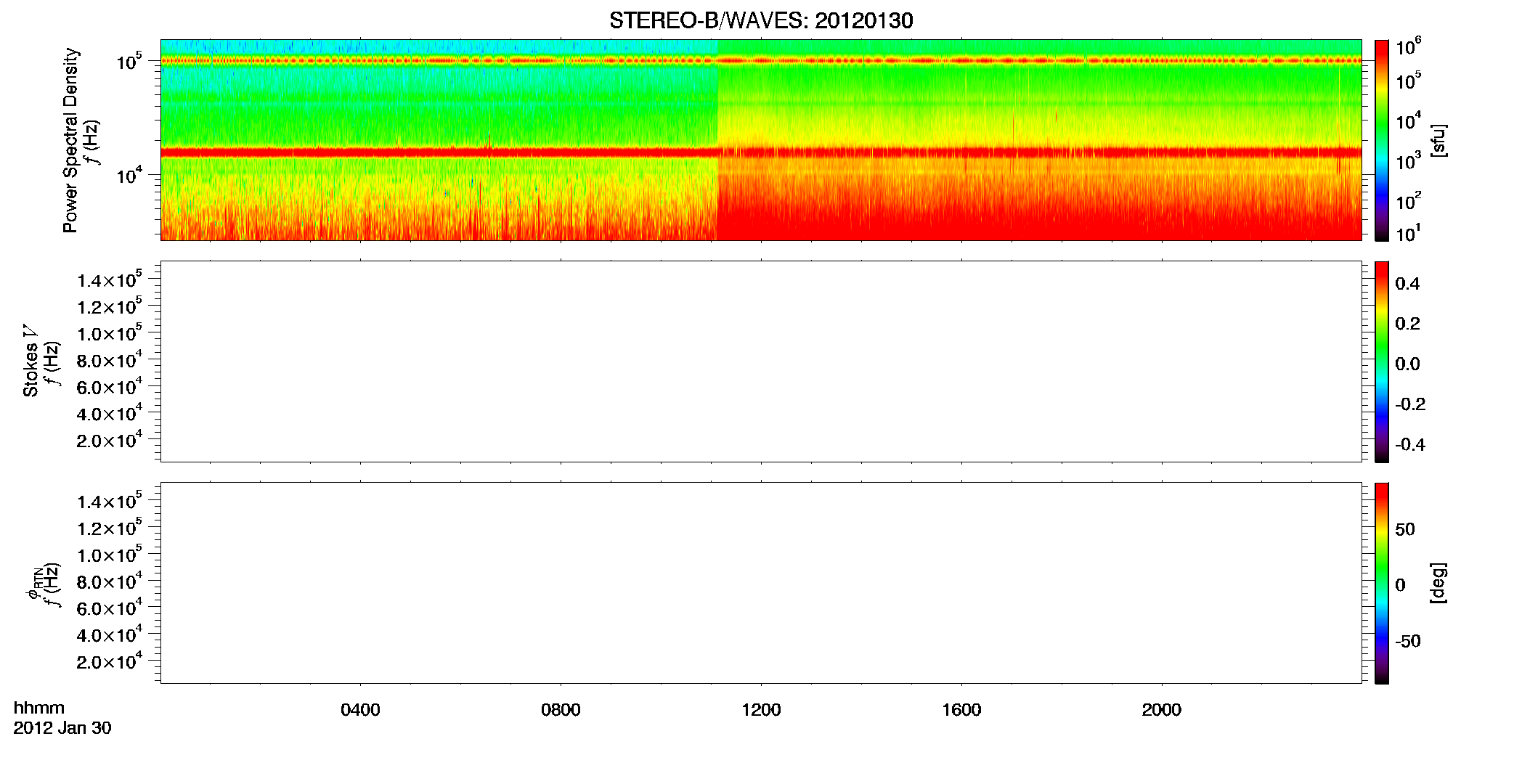Click the Power Spectral Density axis label
This screenshot has width=1522, height=784.
70,140
